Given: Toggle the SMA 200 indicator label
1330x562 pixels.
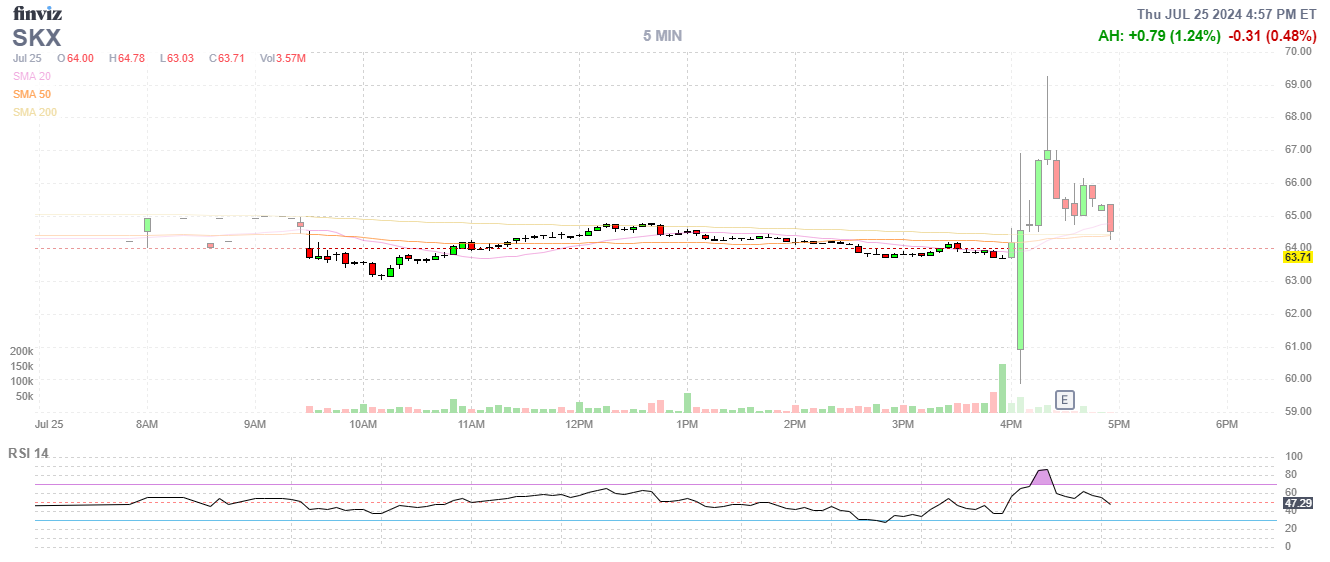Looking at the screenshot, I should tap(34, 112).
